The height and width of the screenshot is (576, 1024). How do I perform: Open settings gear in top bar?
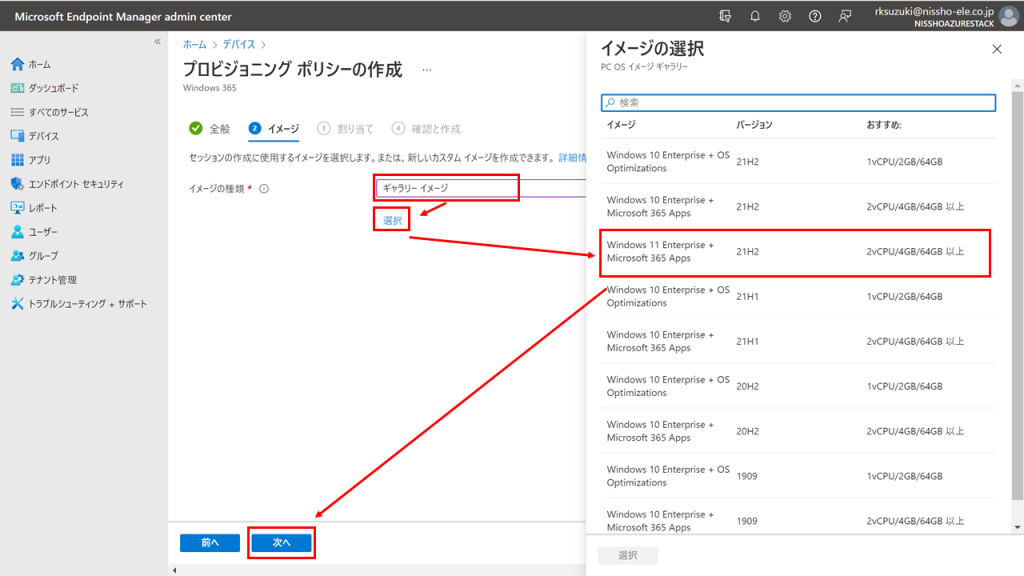785,16
